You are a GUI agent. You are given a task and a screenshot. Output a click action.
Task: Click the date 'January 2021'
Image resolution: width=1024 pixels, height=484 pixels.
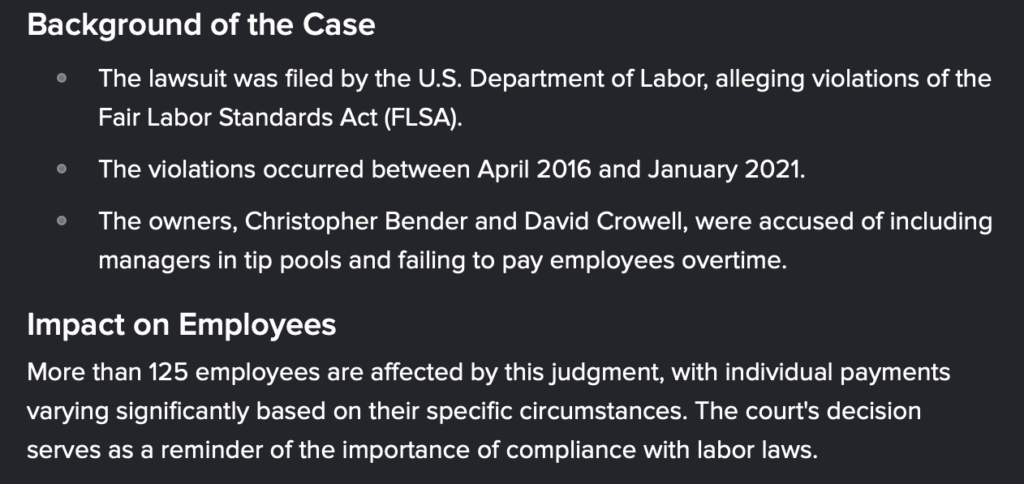tap(724, 170)
